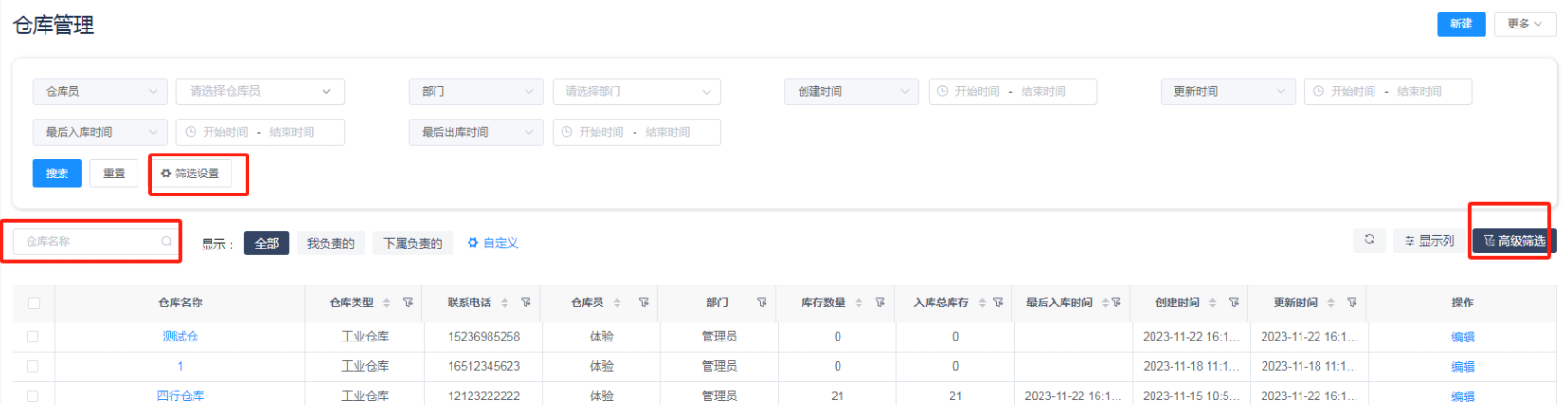Screen dimensions: 1568x405
Task: Click the 最后入库时间 date range picker
Action: click(x=261, y=132)
